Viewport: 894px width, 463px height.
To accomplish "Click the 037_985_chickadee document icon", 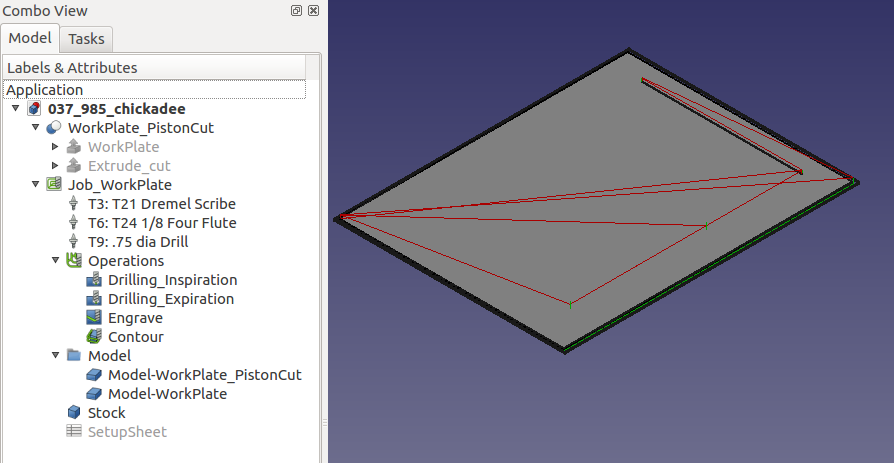I will (34, 109).
